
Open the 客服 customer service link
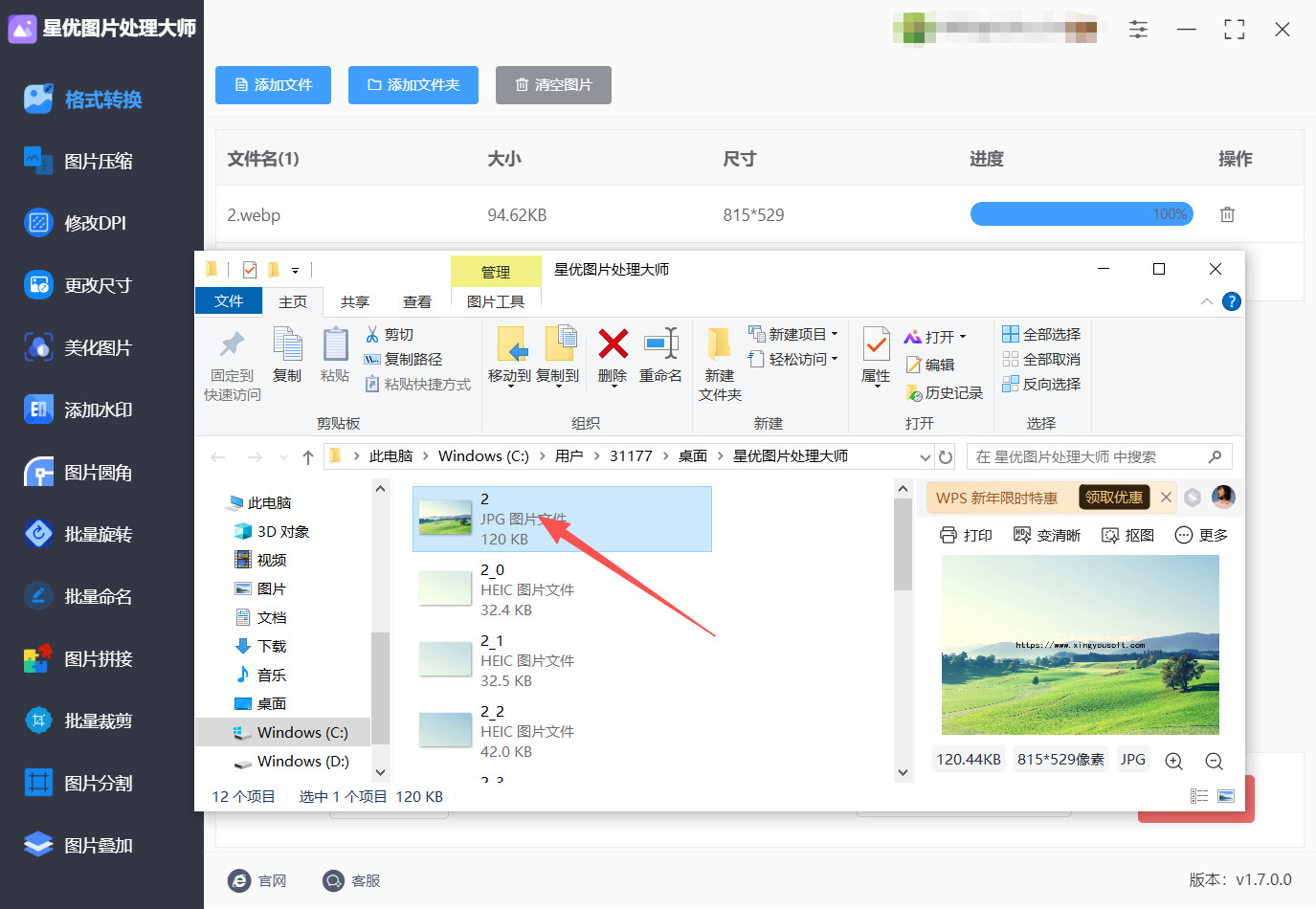point(351,880)
